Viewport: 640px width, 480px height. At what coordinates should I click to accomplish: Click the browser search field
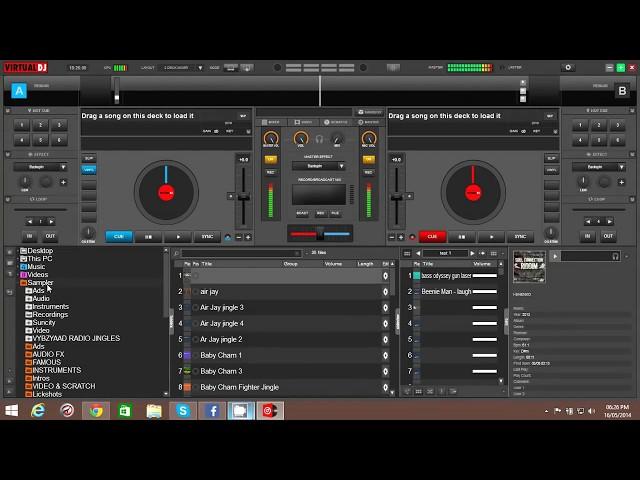241,253
